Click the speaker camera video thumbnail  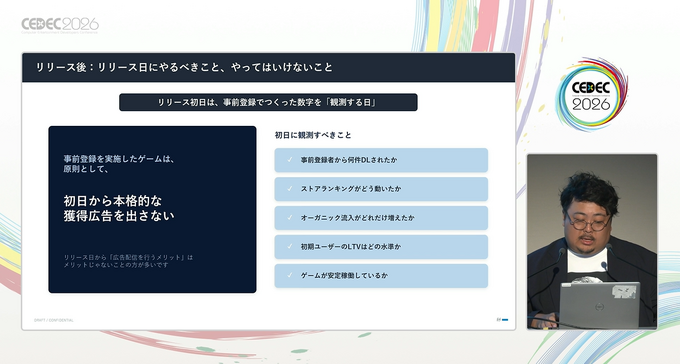tap(592, 242)
